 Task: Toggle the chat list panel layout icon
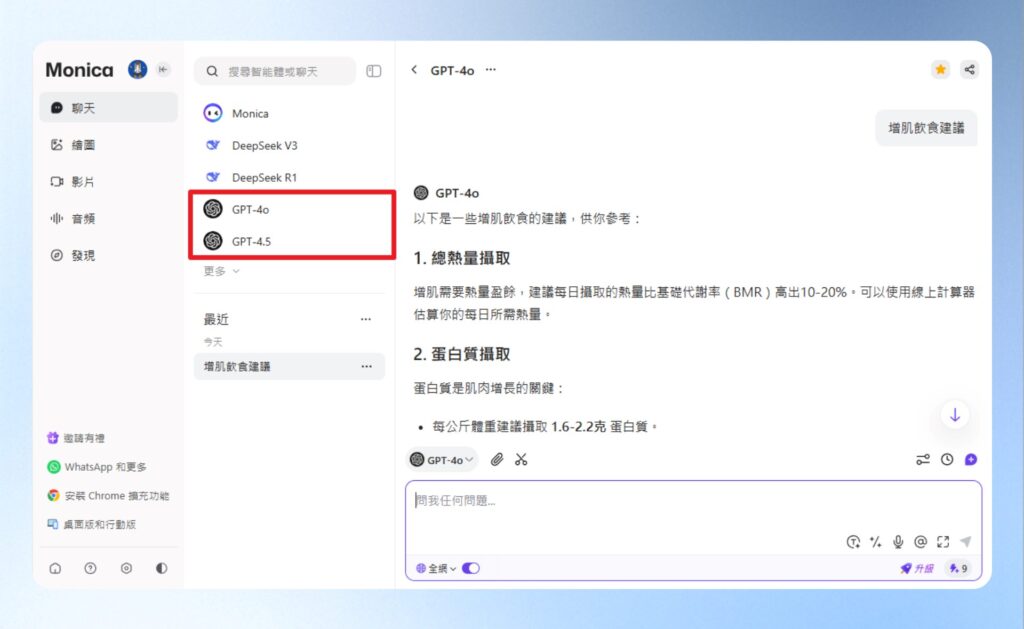coord(374,71)
